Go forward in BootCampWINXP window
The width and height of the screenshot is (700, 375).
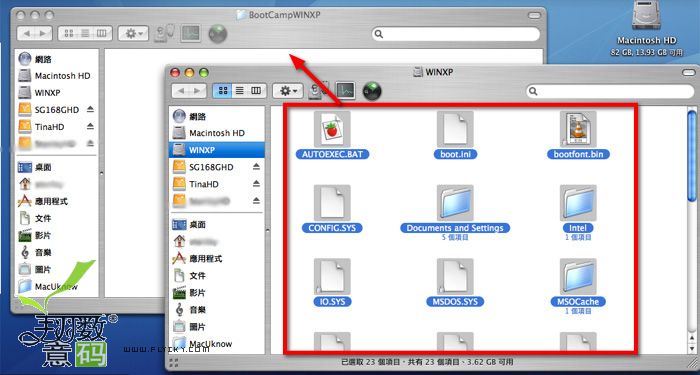coord(43,33)
